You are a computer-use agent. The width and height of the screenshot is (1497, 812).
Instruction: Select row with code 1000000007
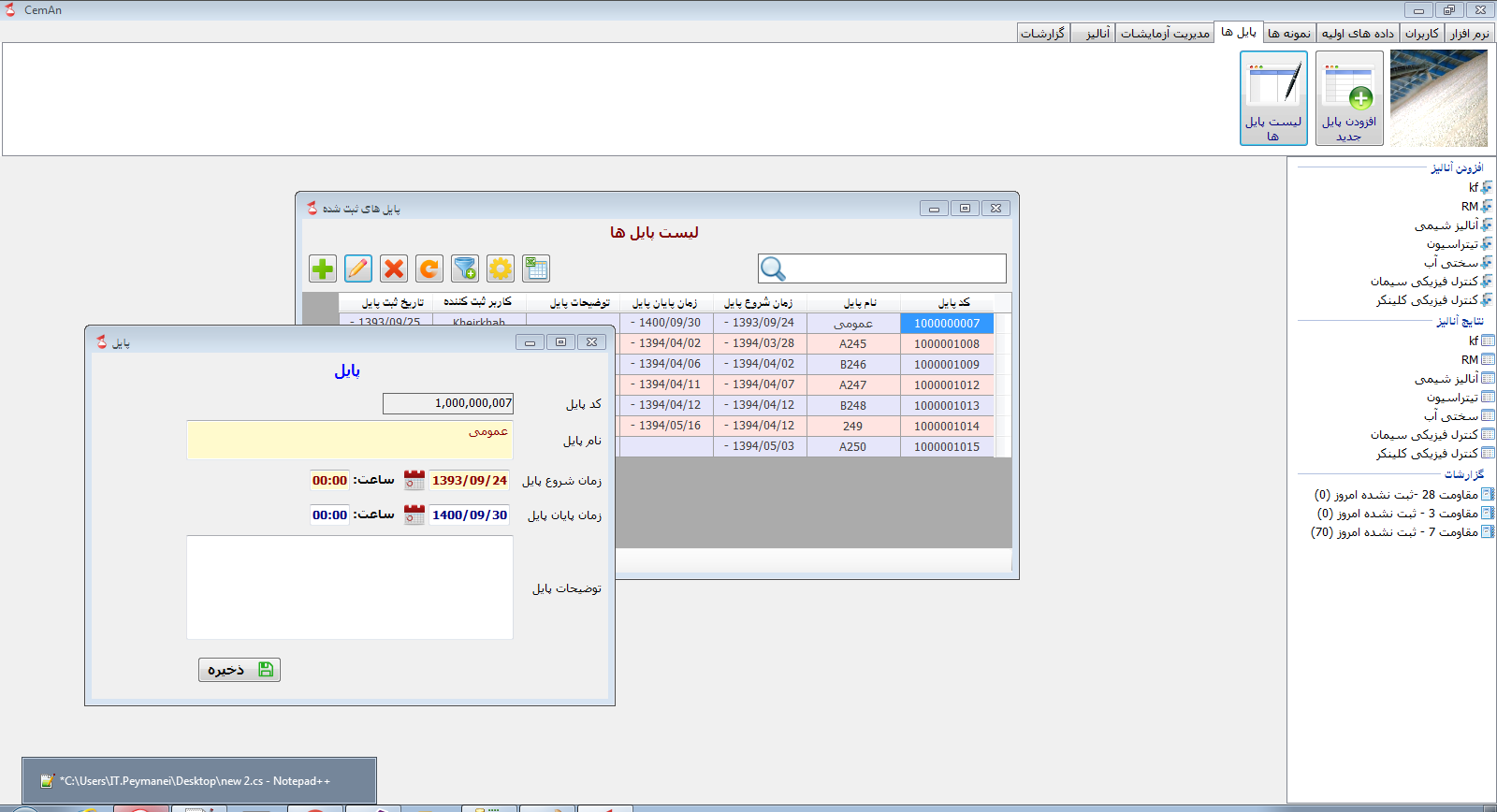[x=947, y=323]
